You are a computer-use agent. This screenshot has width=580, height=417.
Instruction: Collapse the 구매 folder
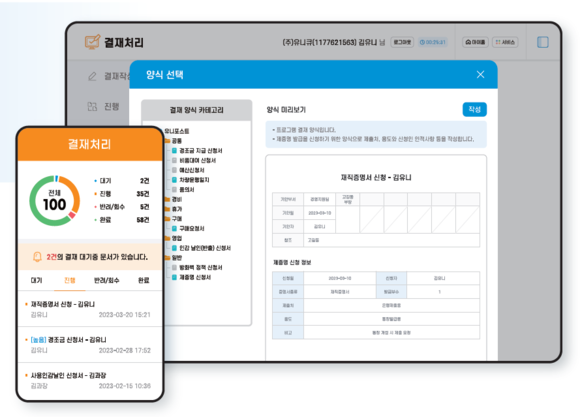click(x=173, y=219)
